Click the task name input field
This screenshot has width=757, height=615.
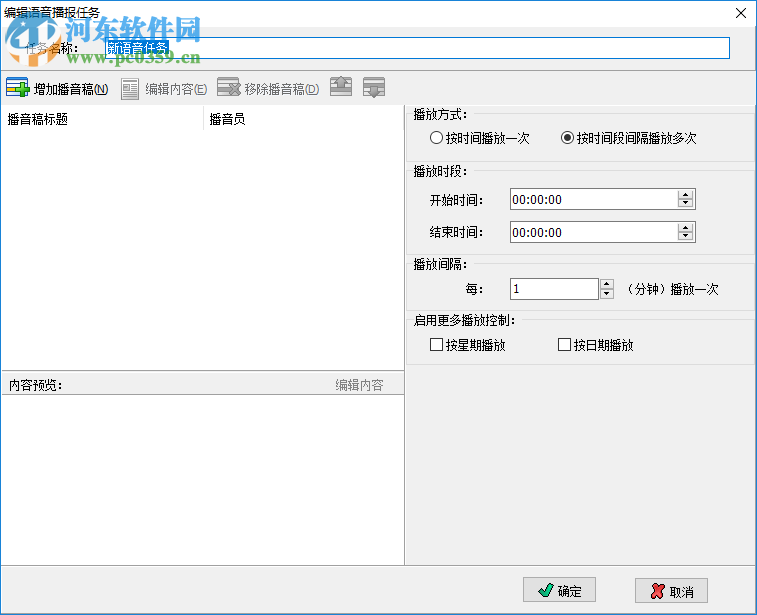(417, 48)
